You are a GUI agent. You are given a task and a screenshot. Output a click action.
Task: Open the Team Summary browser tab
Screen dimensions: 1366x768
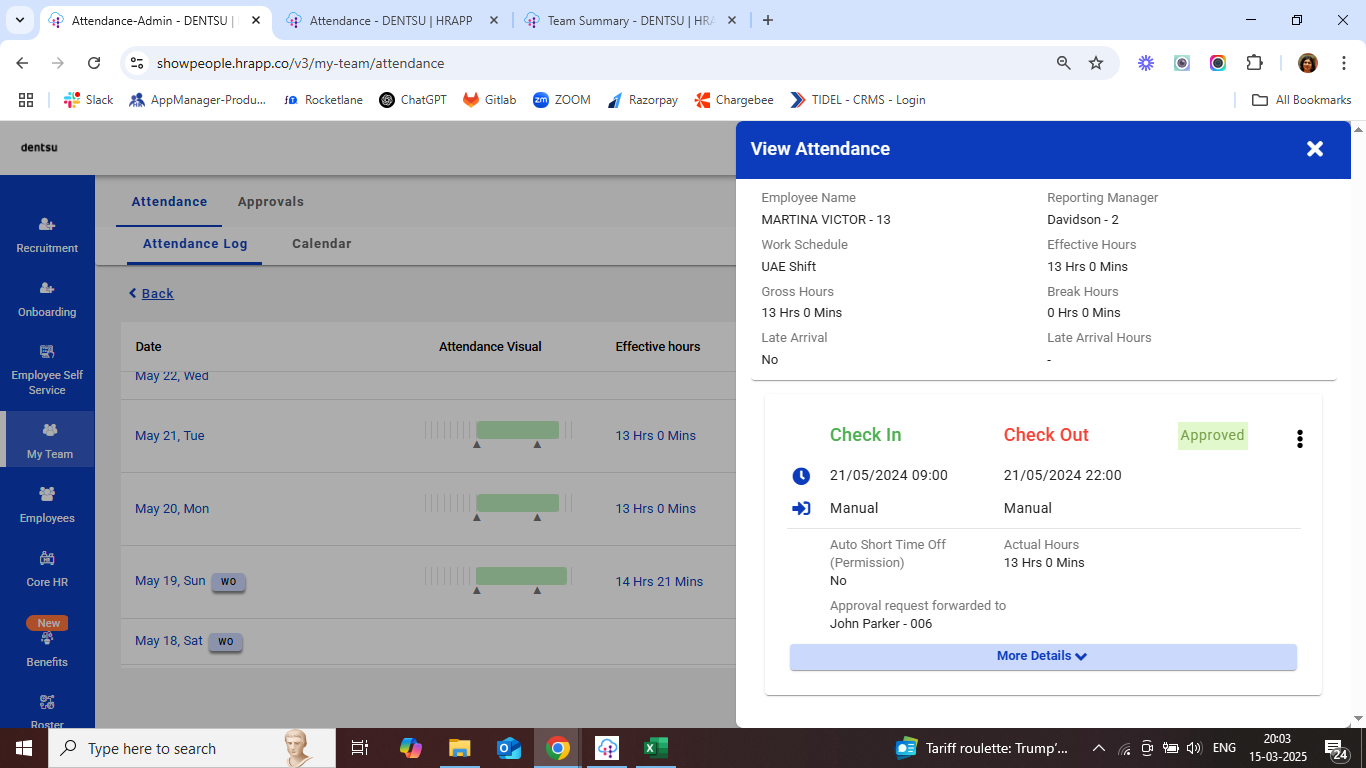coord(630,20)
